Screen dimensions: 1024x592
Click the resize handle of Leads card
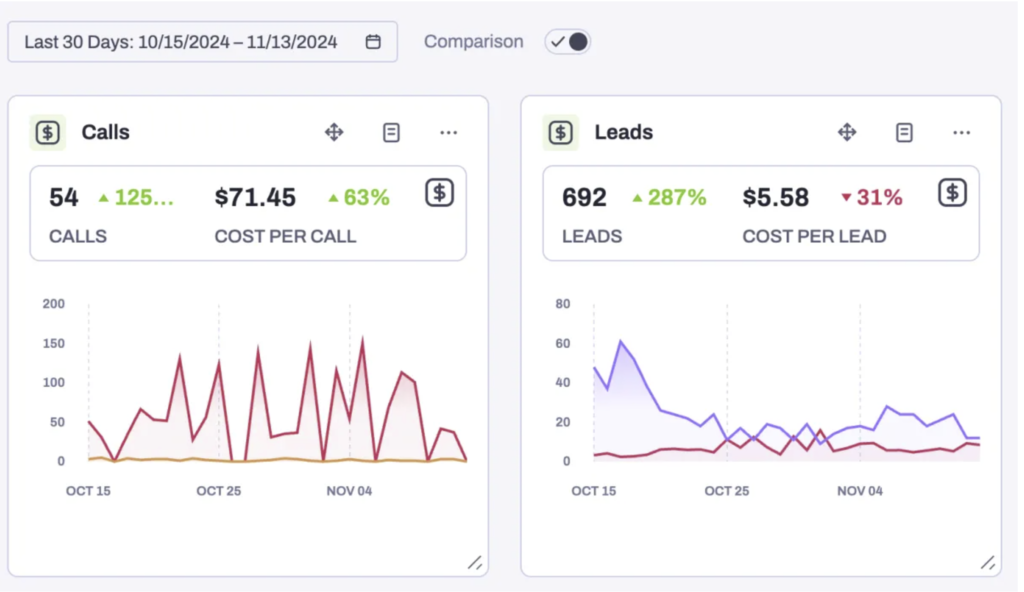pyautogui.click(x=988, y=563)
